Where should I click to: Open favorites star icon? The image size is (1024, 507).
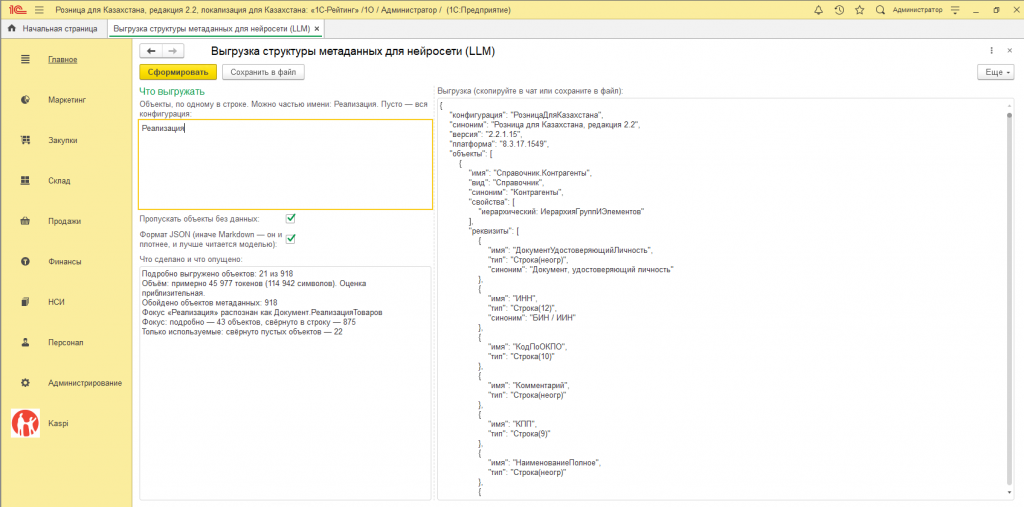(x=859, y=10)
